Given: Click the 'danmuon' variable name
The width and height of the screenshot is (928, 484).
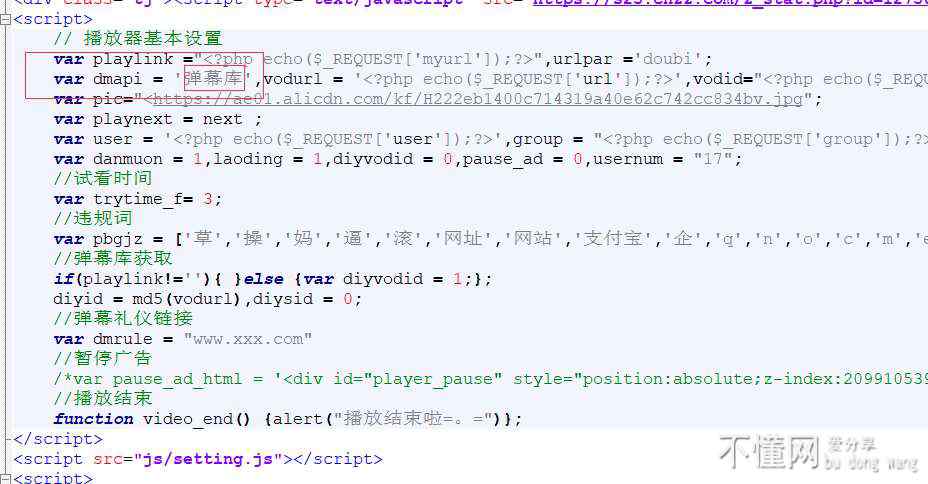Looking at the screenshot, I should 127,159.
